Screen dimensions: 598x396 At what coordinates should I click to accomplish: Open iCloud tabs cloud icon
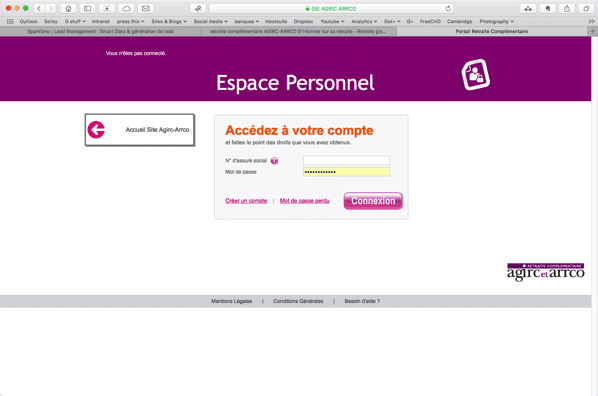pyautogui.click(x=126, y=8)
